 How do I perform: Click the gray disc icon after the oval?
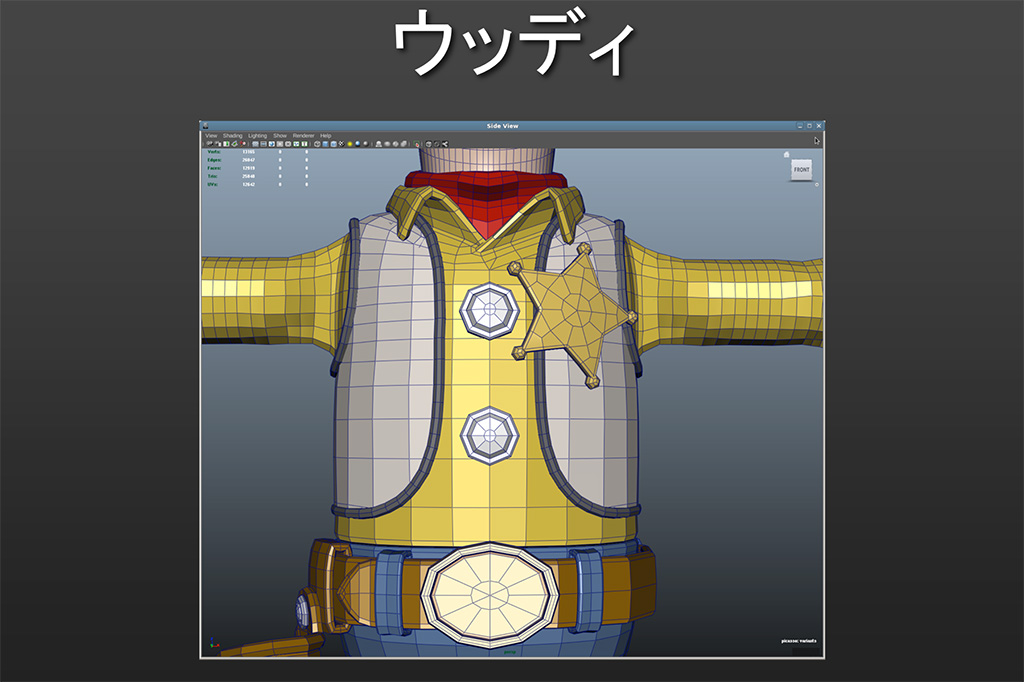[x=395, y=144]
